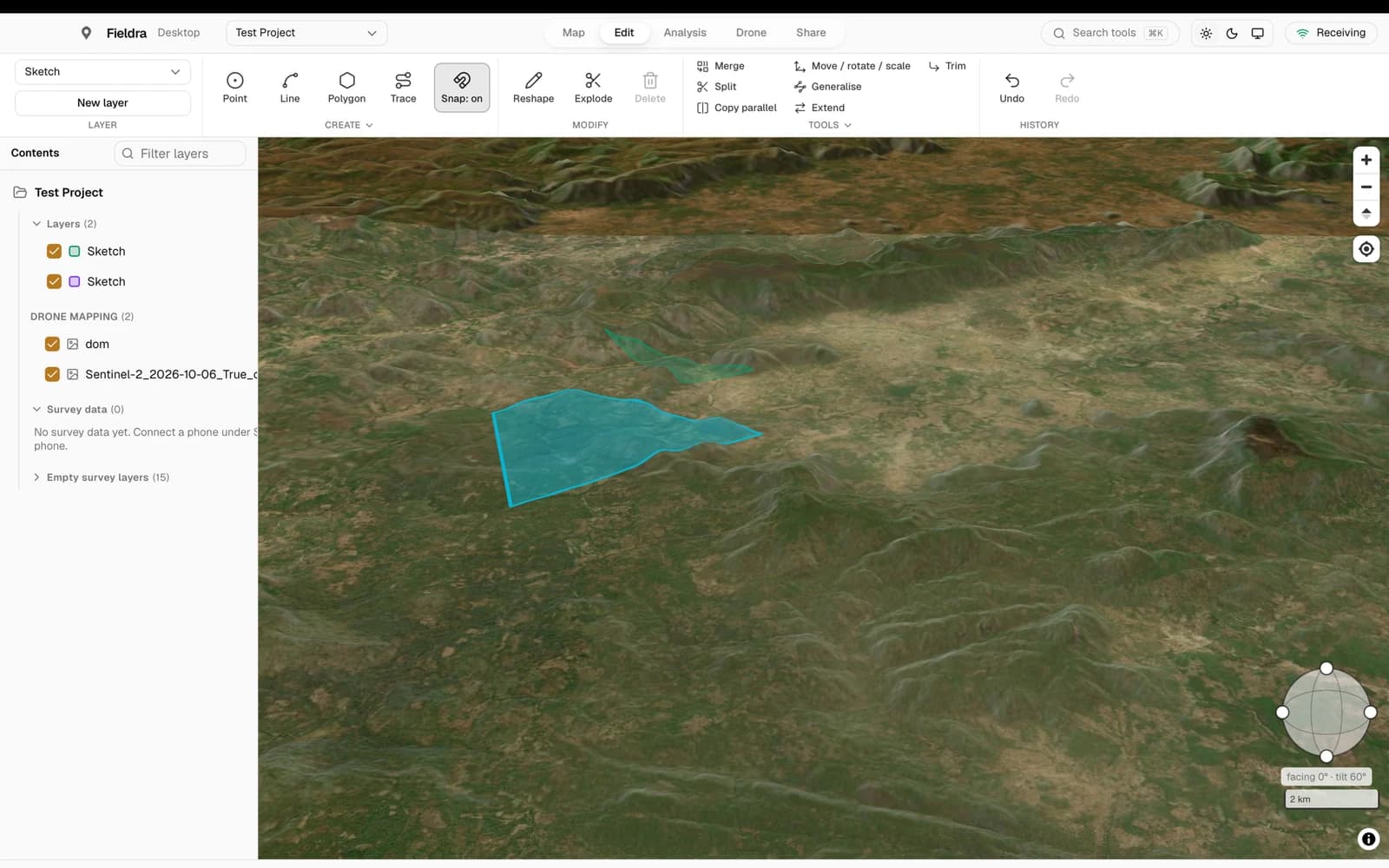Select the Generalise tool
Screen dimensions: 1389x868
[x=827, y=87]
